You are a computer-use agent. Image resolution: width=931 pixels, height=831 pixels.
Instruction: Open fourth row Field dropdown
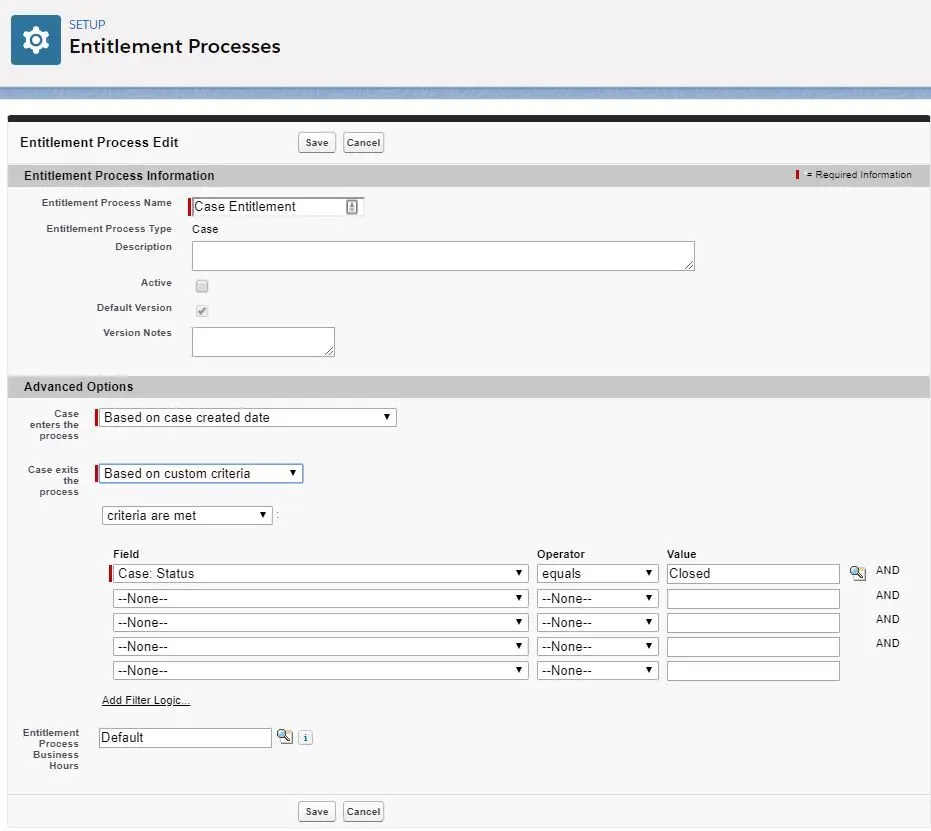point(321,646)
